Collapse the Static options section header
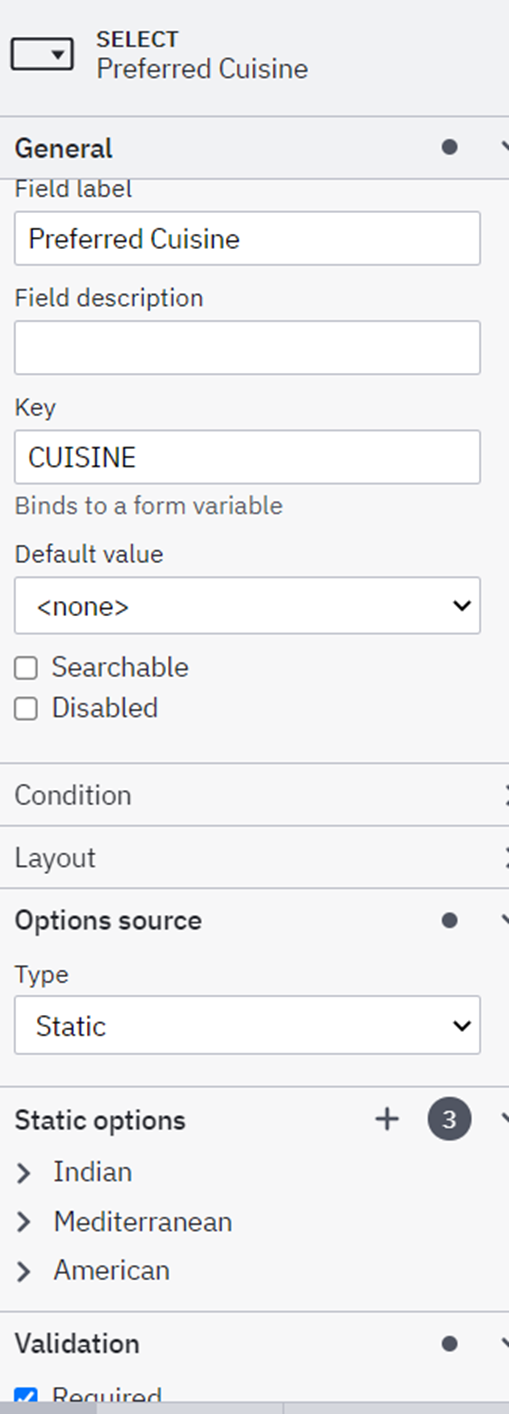 254,1119
